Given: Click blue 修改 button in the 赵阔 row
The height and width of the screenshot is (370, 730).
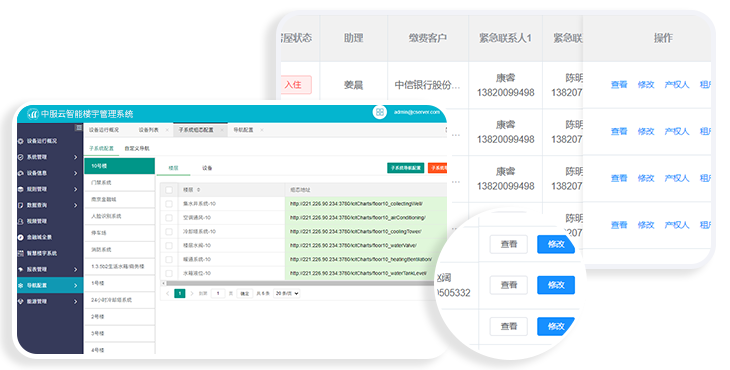Looking at the screenshot, I should coord(556,285).
